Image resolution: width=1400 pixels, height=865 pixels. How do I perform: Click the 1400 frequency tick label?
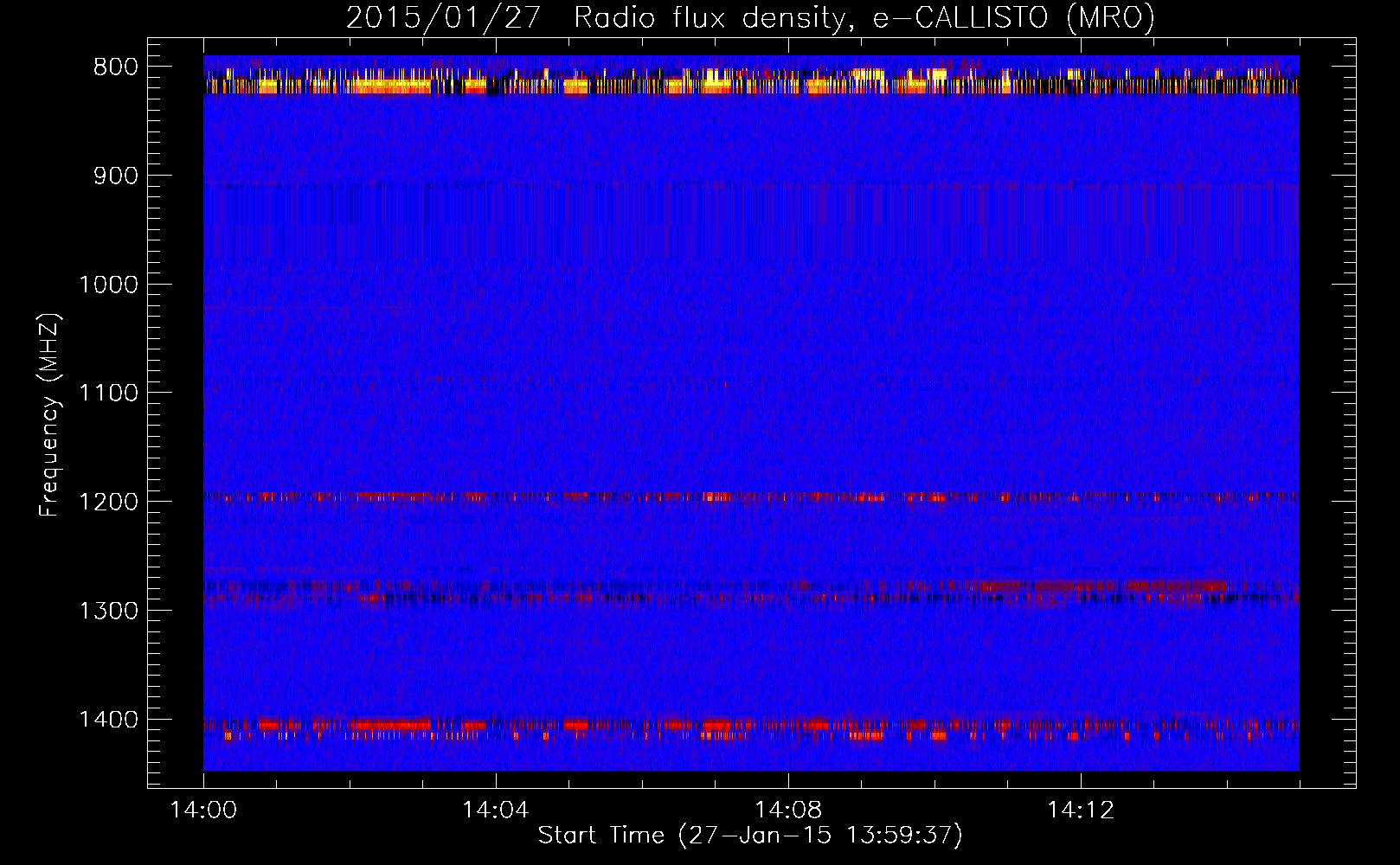(x=108, y=720)
